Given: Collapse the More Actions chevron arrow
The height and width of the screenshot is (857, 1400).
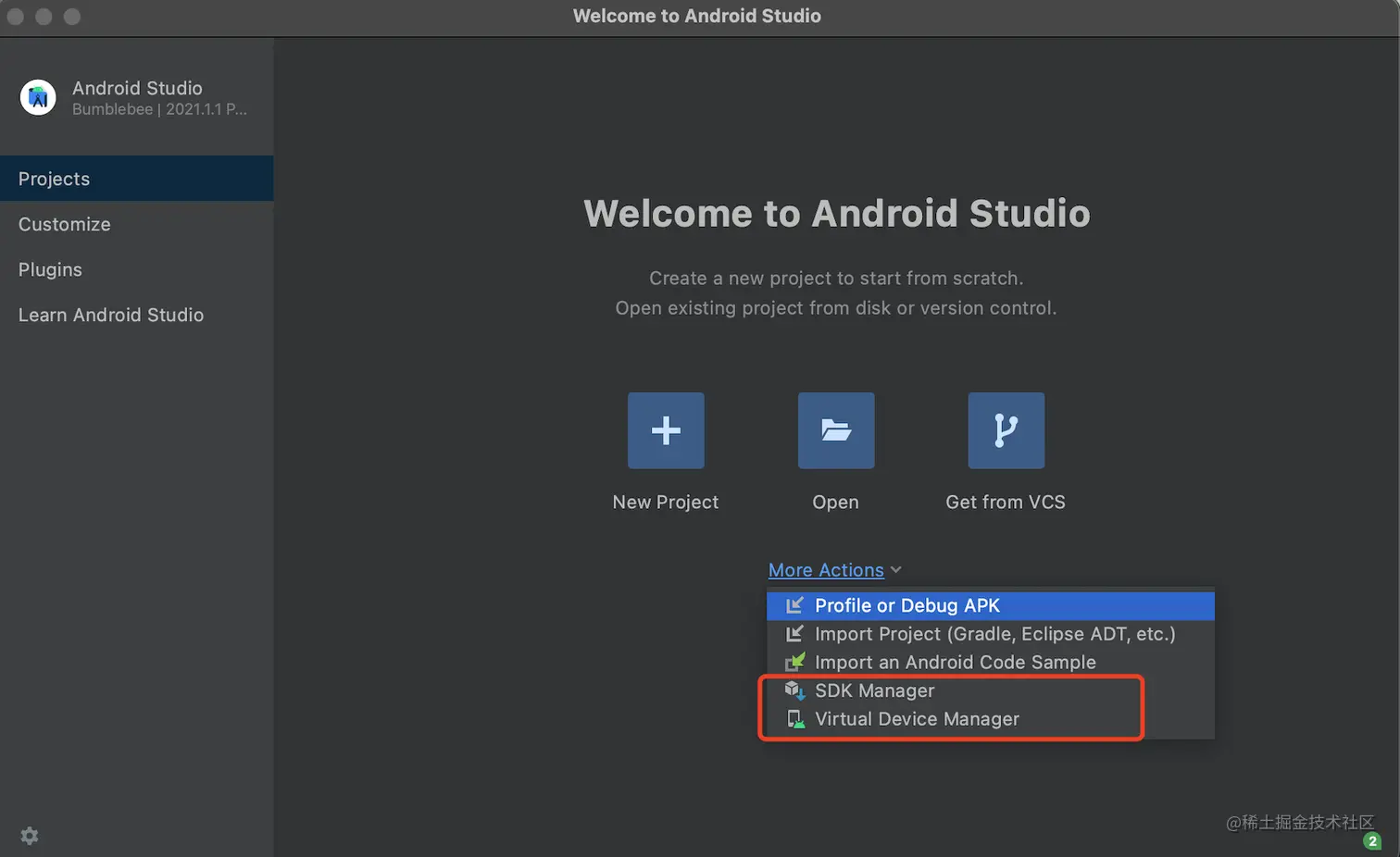Looking at the screenshot, I should (895, 570).
